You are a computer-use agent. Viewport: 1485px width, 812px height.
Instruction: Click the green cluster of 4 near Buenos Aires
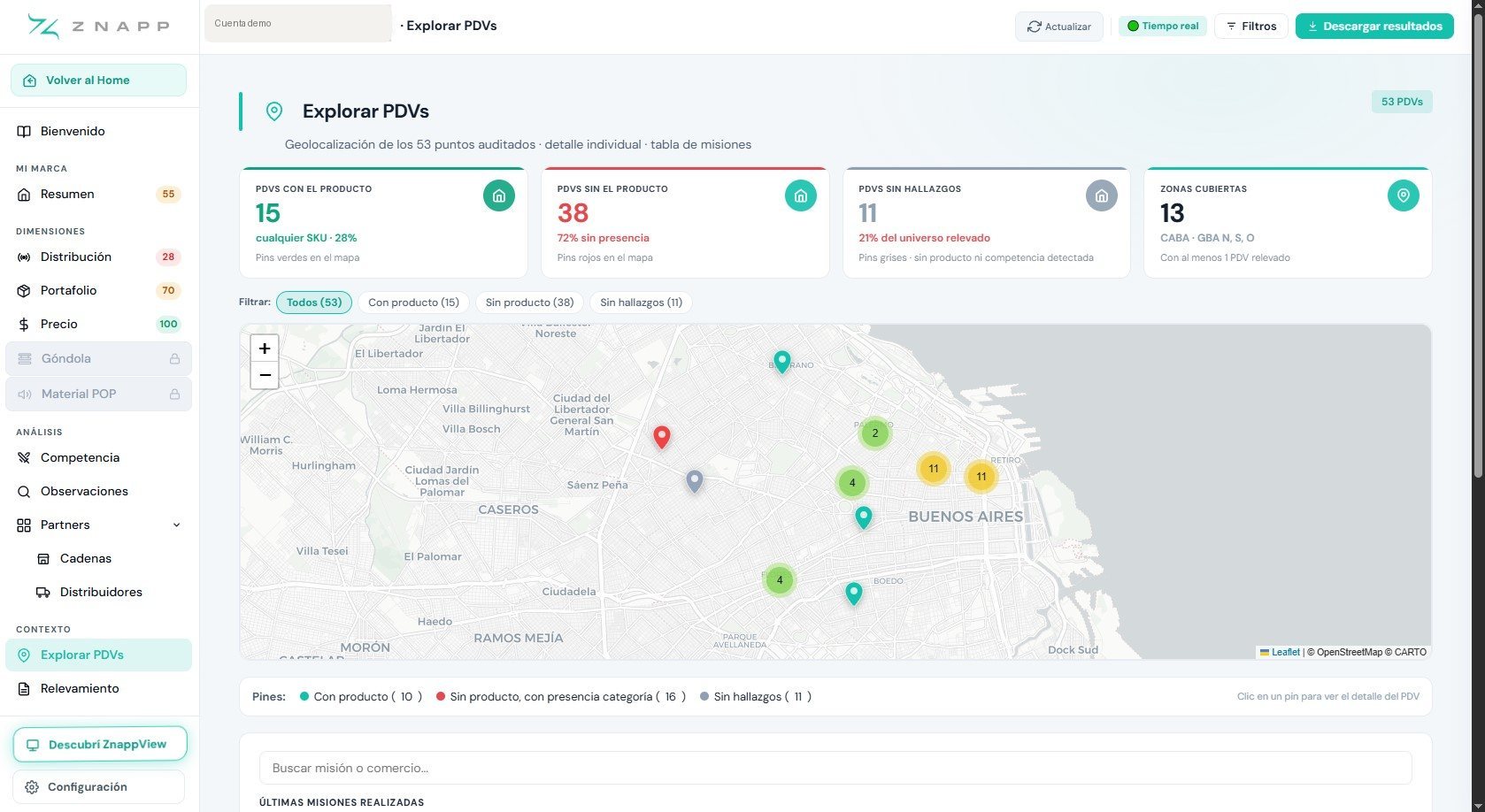pos(852,483)
